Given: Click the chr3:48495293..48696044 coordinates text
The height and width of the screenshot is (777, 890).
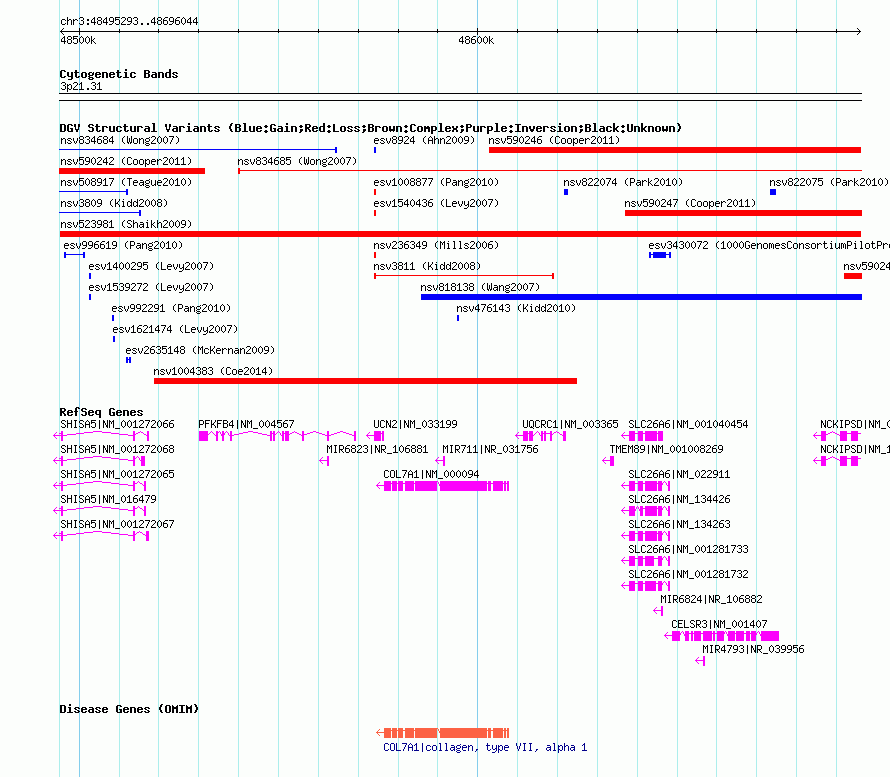Looking at the screenshot, I should click(x=129, y=21).
